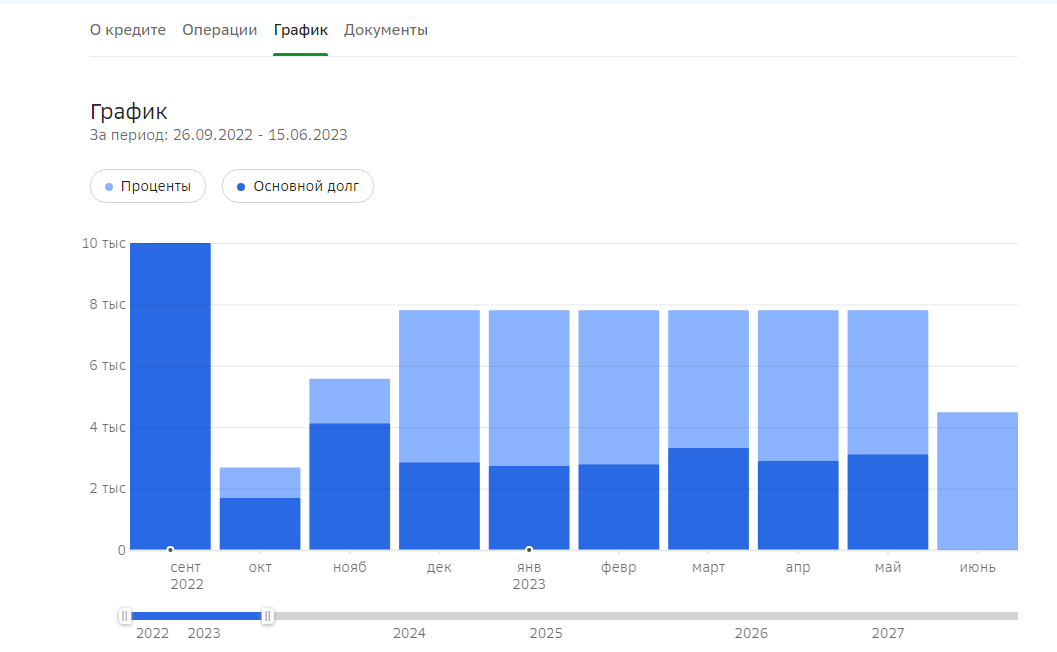This screenshot has height=652, width=1057.
Task: Click the 10 тыс axis label
Action: point(104,243)
